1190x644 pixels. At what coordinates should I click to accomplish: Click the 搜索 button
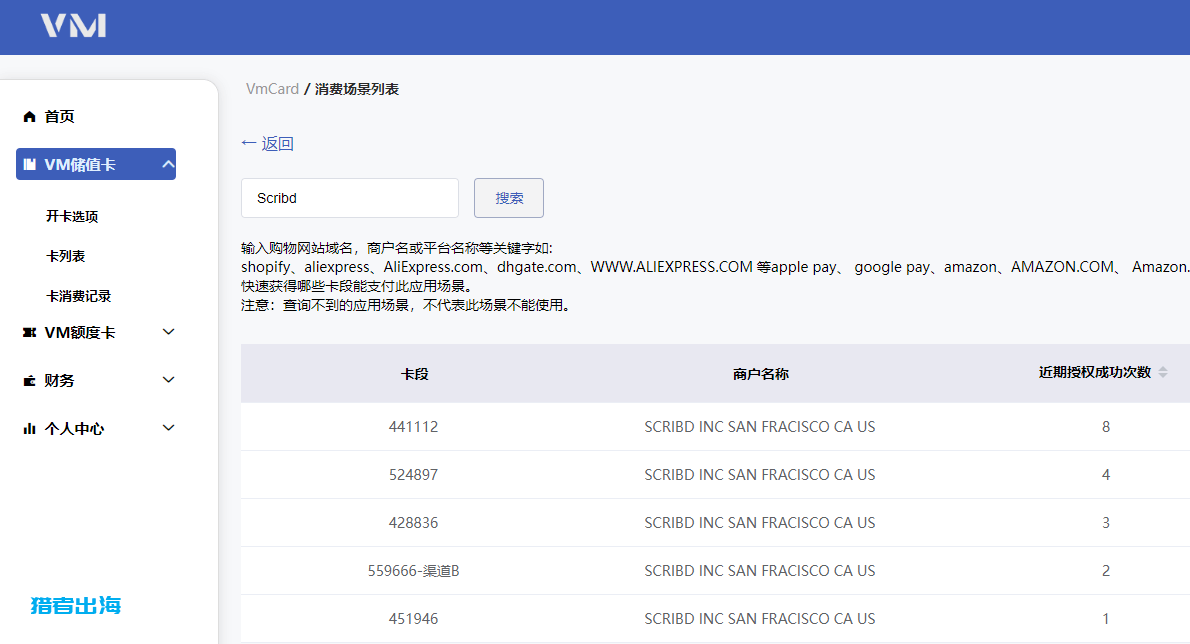(x=508, y=198)
